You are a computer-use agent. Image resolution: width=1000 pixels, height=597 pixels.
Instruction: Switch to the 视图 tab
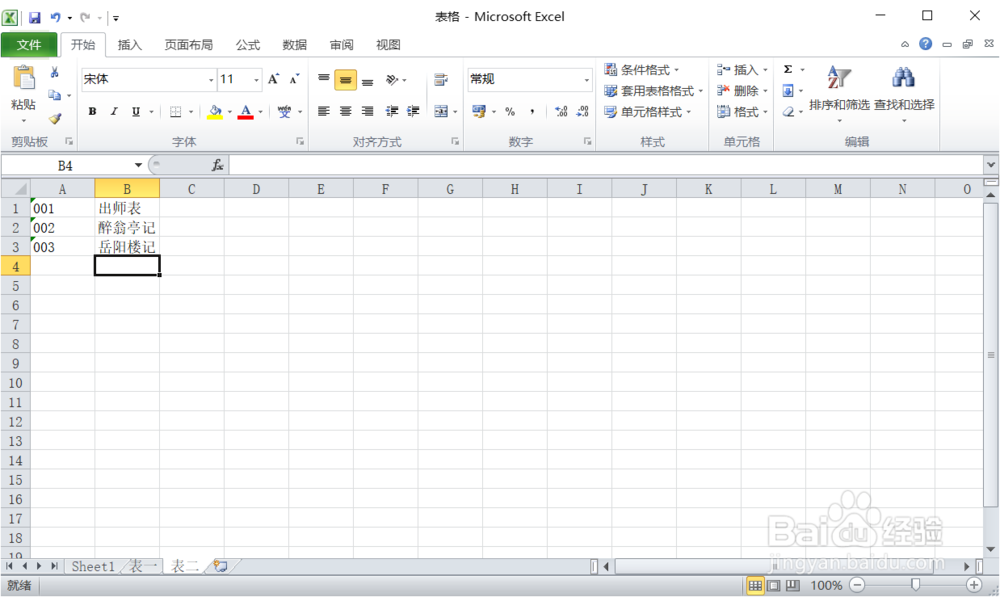pyautogui.click(x=388, y=45)
